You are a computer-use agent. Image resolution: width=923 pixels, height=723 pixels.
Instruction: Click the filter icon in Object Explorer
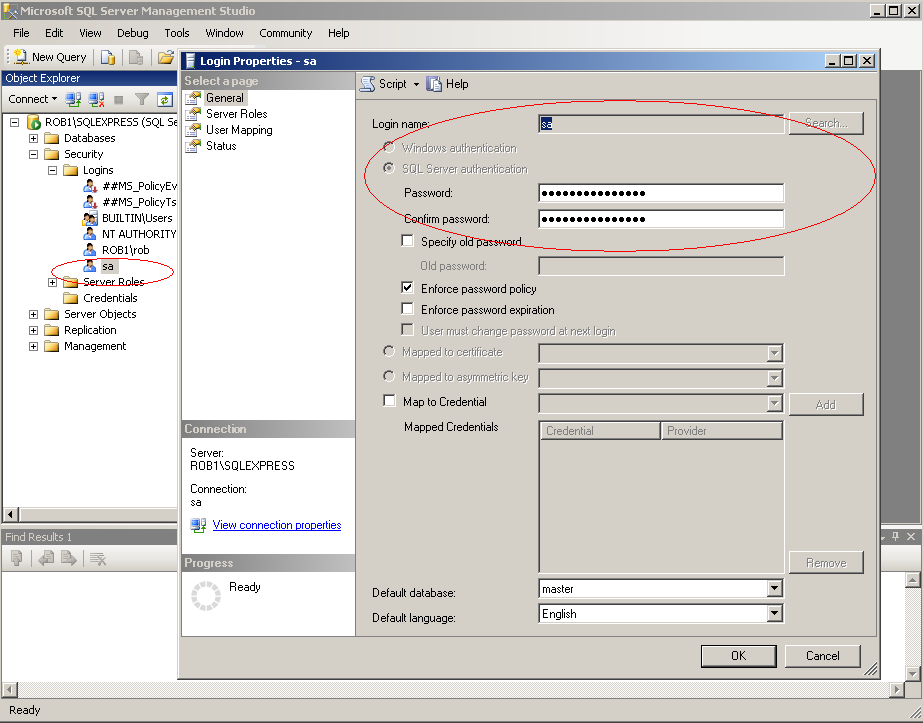[x=141, y=100]
